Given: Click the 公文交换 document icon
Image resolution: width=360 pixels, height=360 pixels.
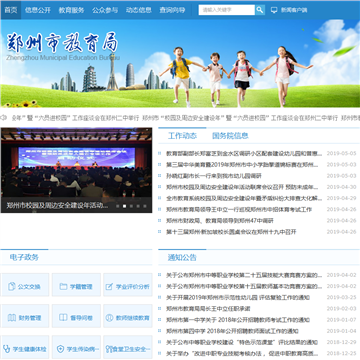Looking at the screenshot, I should (12, 286).
